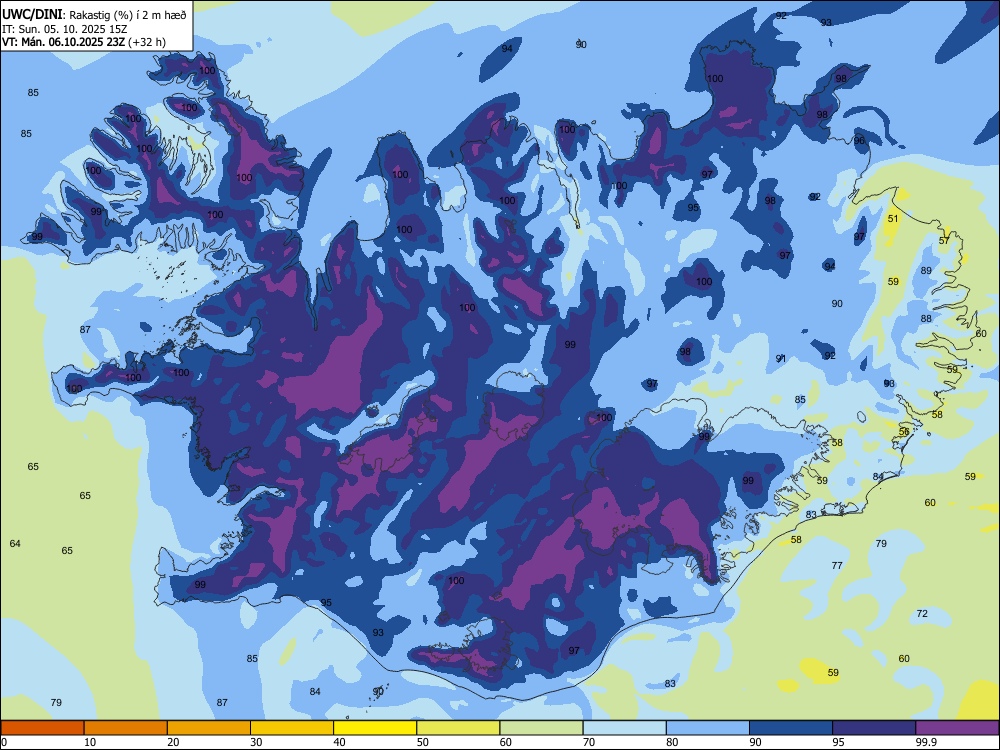
Task: Click the bright yellow 40–50 legend swatch
Action: click(x=375, y=728)
